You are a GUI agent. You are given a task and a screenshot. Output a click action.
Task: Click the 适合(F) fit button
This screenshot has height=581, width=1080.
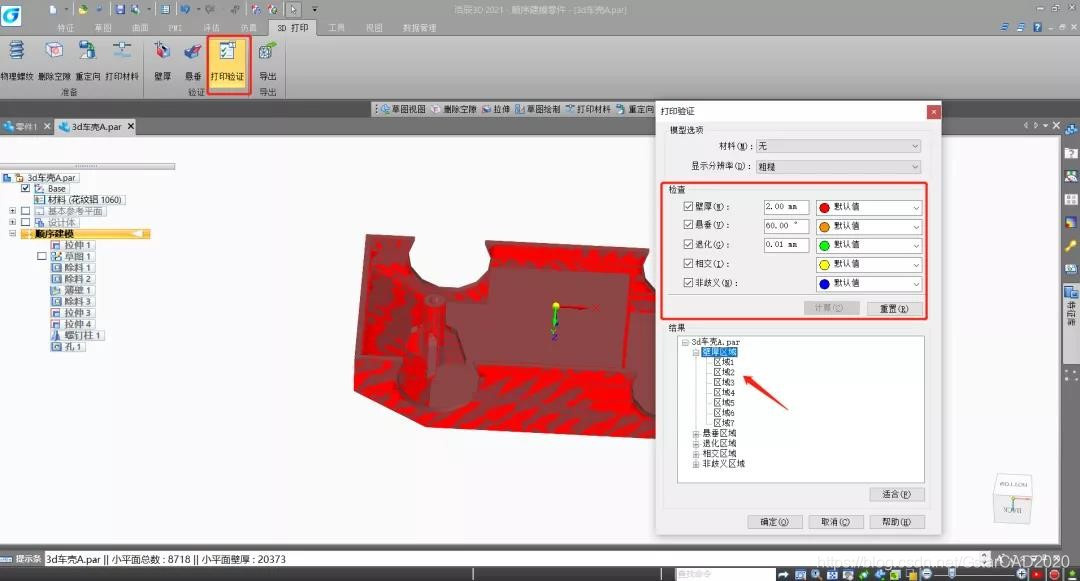[x=896, y=494]
